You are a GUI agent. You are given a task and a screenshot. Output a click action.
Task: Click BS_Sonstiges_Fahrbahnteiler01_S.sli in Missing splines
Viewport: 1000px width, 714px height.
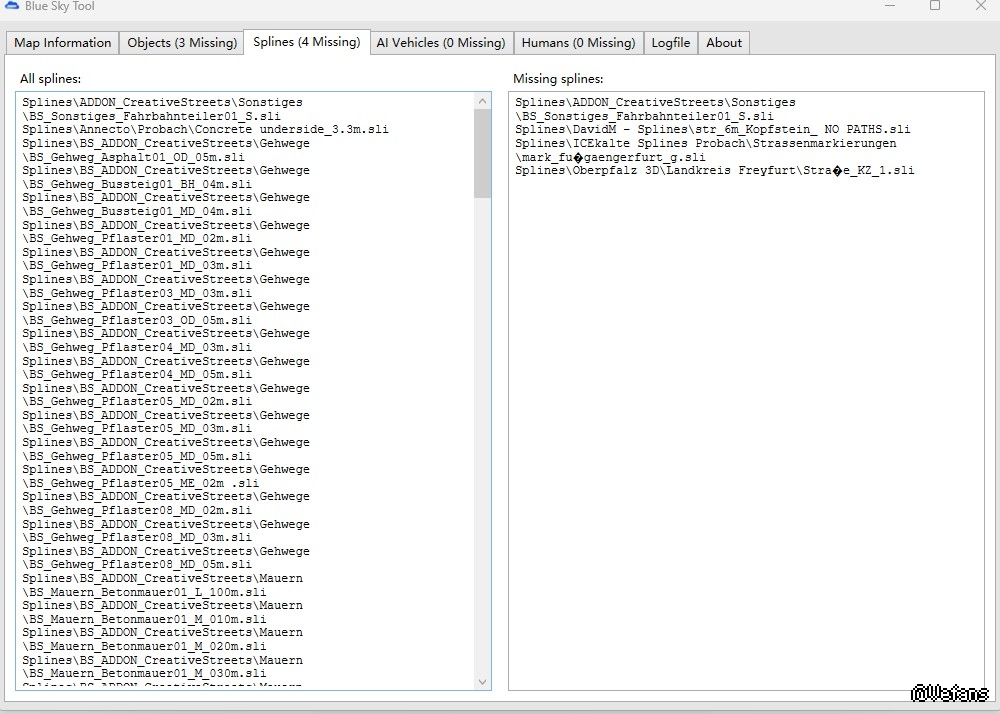pos(644,116)
